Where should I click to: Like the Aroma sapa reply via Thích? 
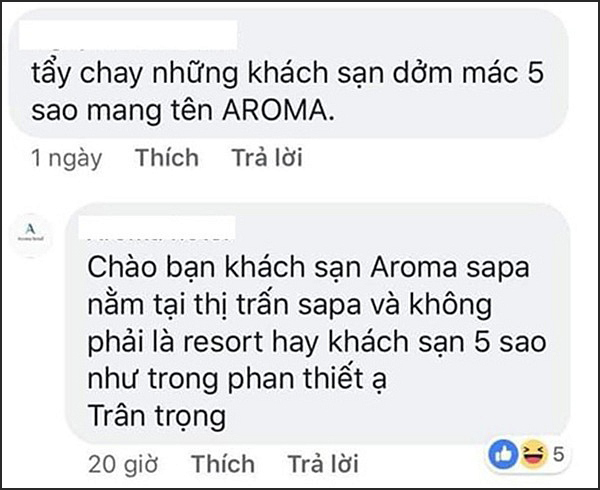[223, 464]
